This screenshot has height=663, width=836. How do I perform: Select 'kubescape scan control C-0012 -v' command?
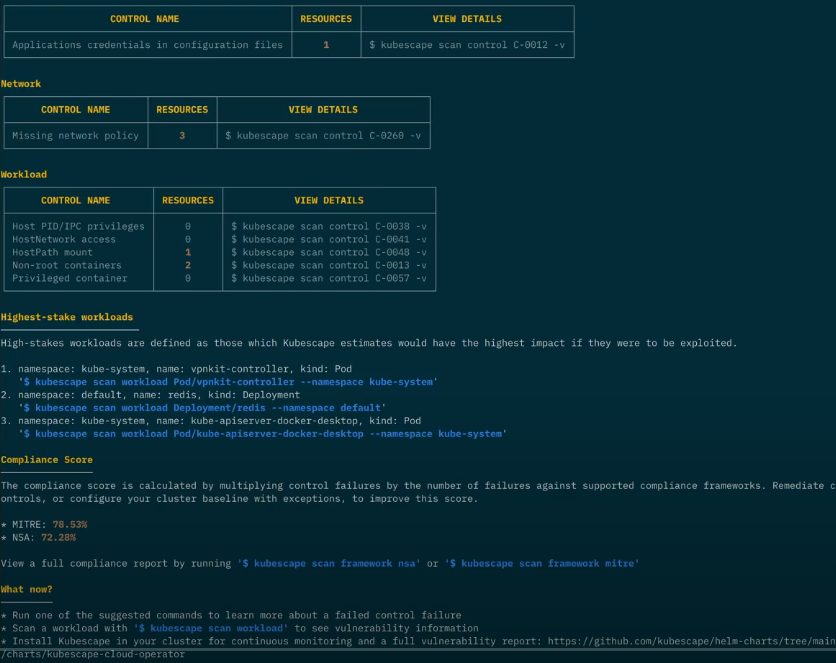[467, 45]
